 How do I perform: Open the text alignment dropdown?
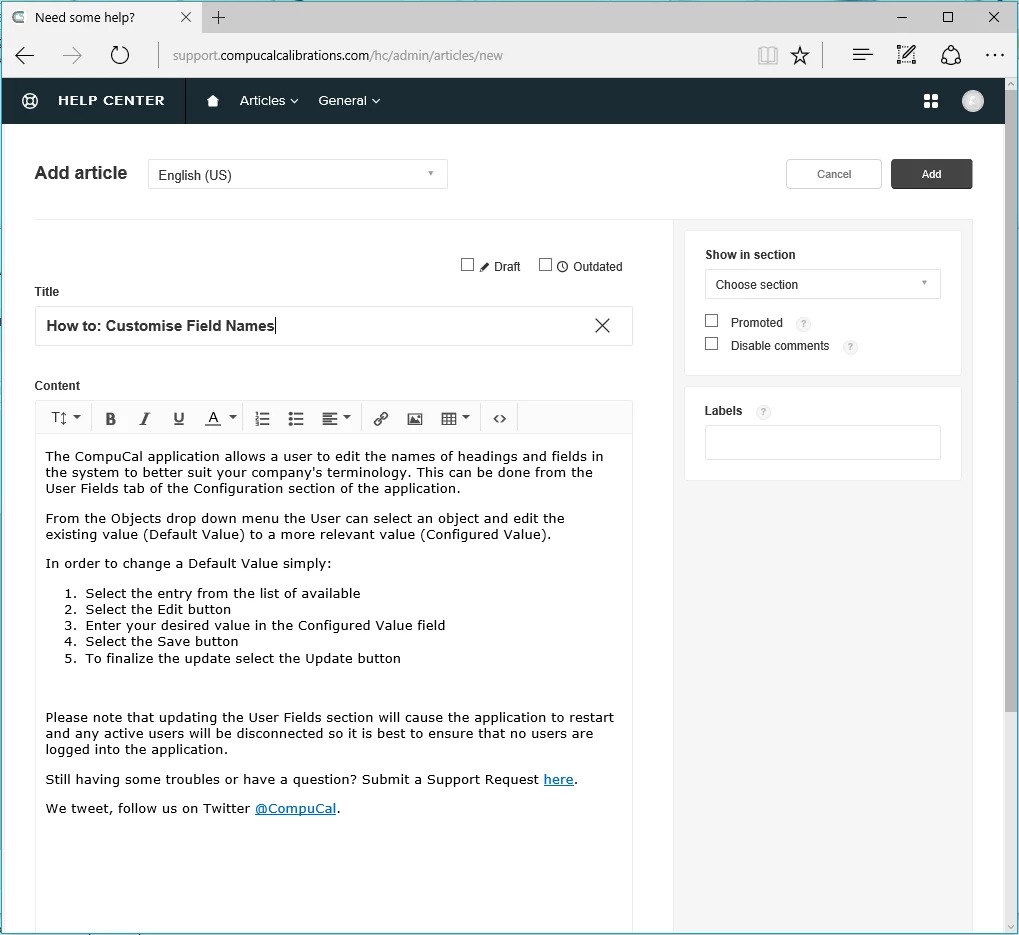336,418
